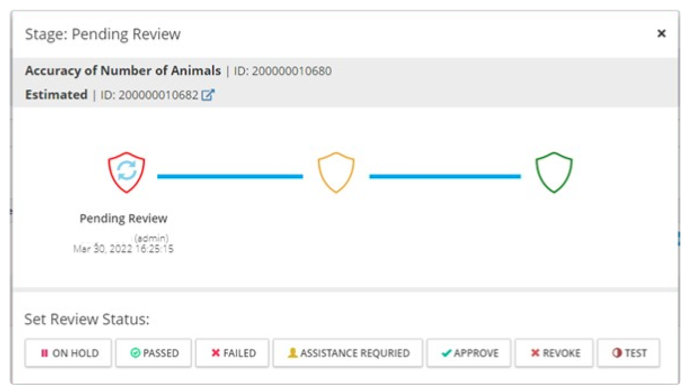Select the green final stage shield

pos(554,172)
